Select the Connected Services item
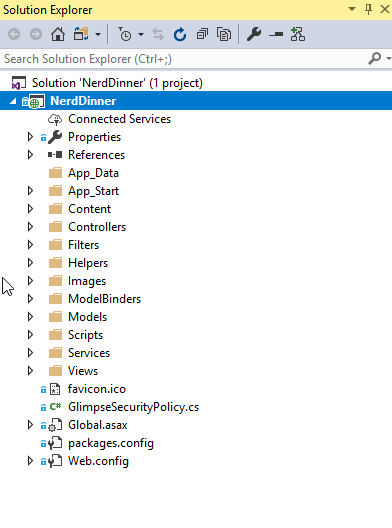392x528 pixels. click(x=120, y=119)
